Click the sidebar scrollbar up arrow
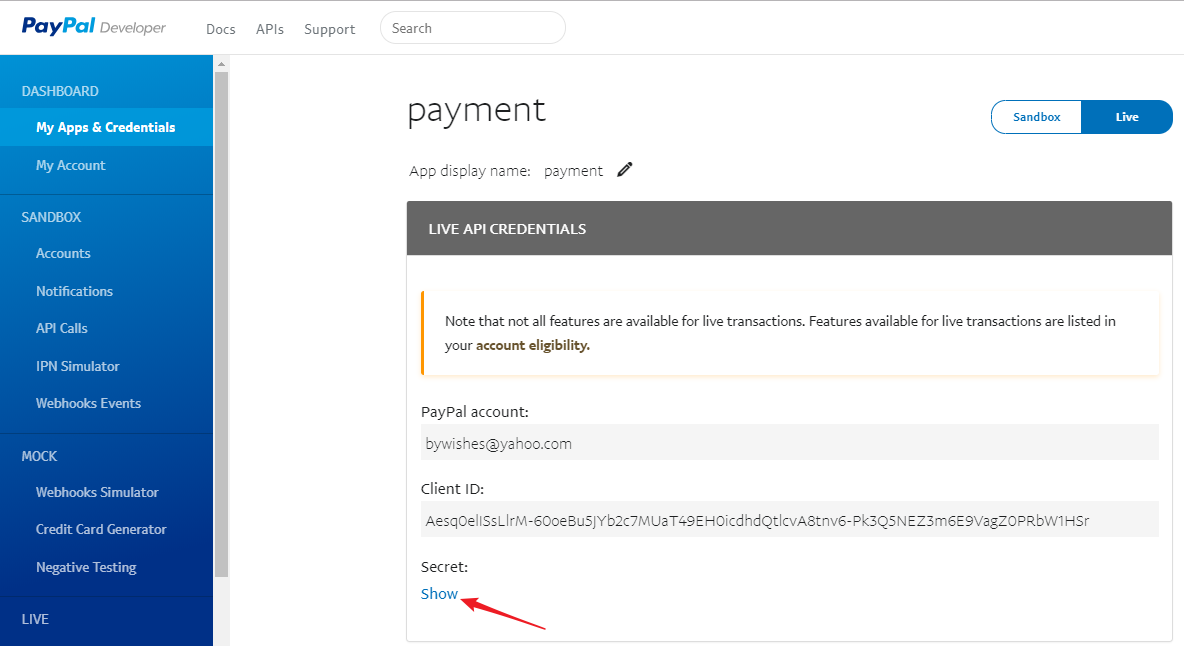The image size is (1184, 646). pyautogui.click(x=221, y=64)
